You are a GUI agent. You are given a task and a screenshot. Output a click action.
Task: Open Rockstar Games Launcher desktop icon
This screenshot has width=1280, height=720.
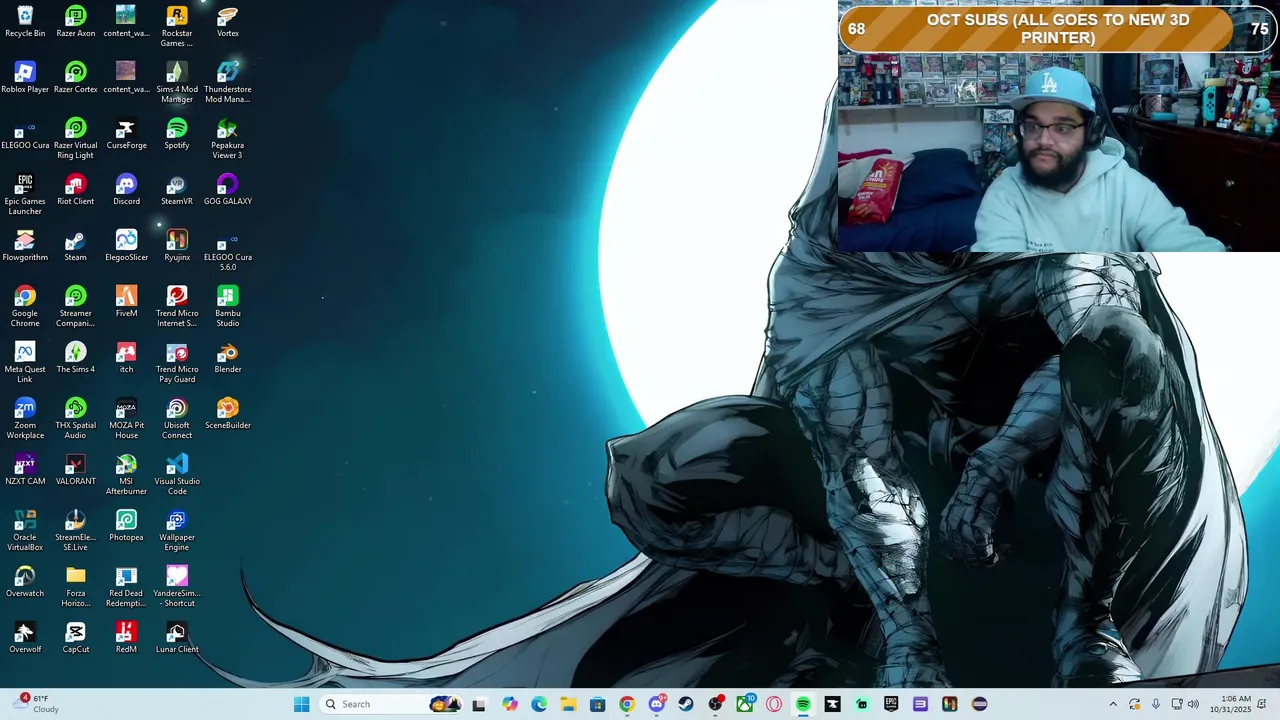[x=177, y=26]
